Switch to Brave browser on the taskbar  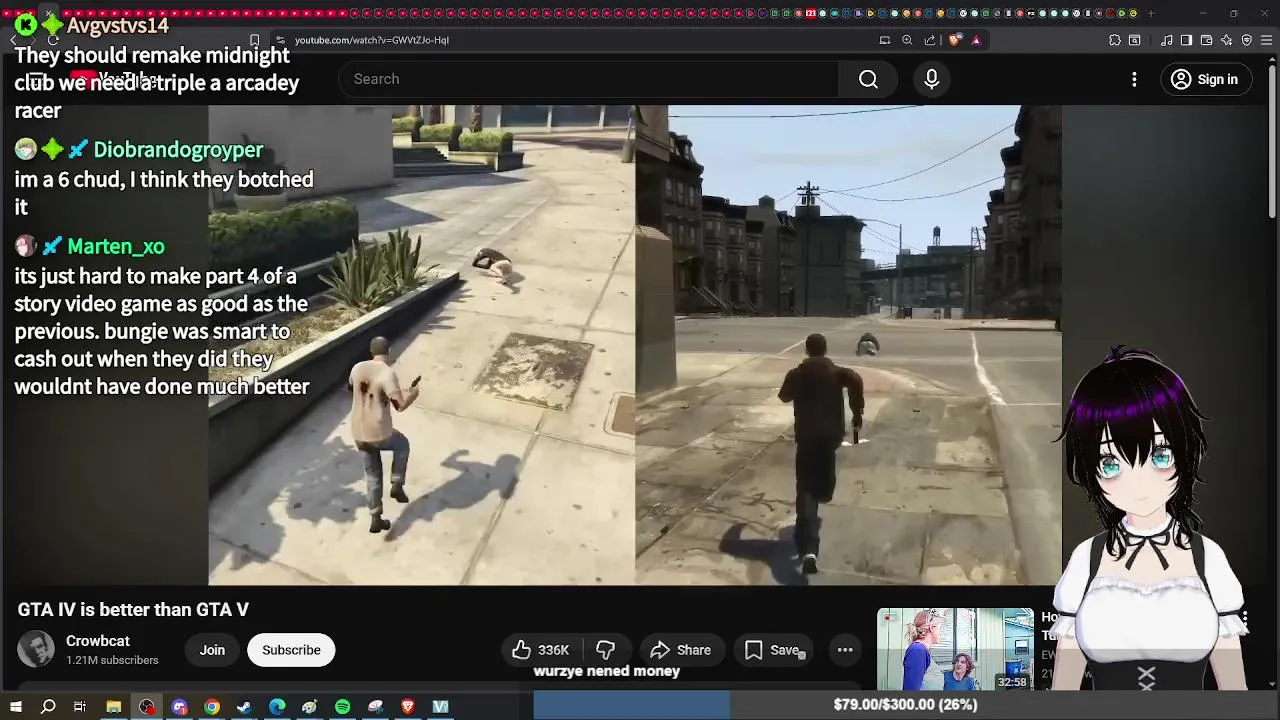(x=408, y=707)
